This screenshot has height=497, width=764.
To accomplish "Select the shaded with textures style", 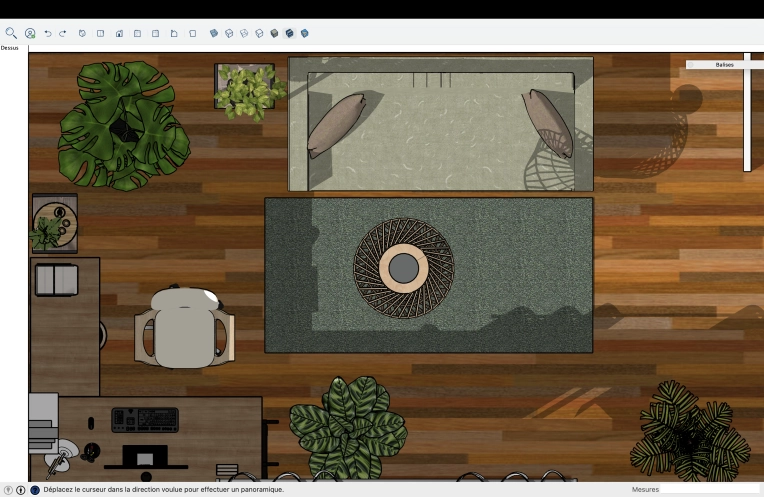I will pos(289,33).
